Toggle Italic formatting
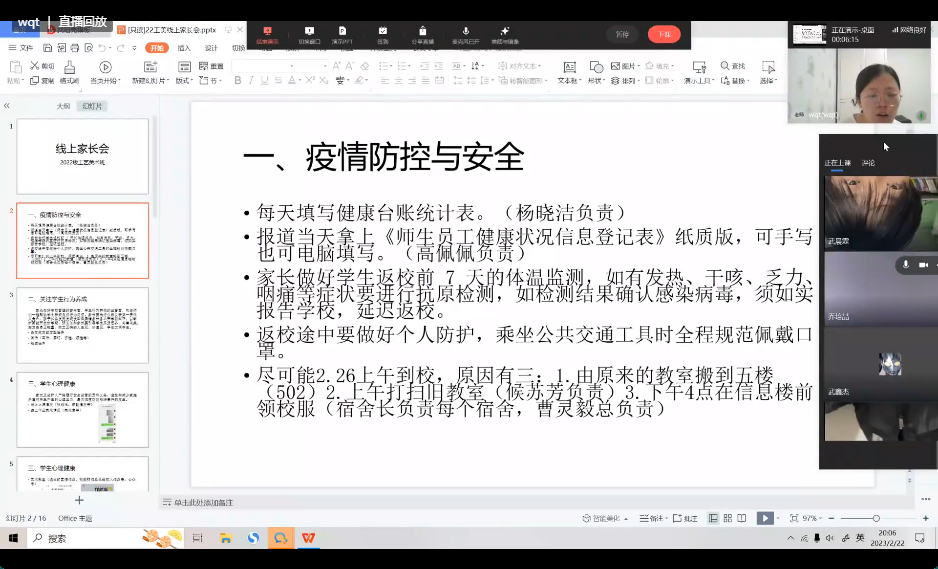This screenshot has width=938, height=569. [251, 80]
